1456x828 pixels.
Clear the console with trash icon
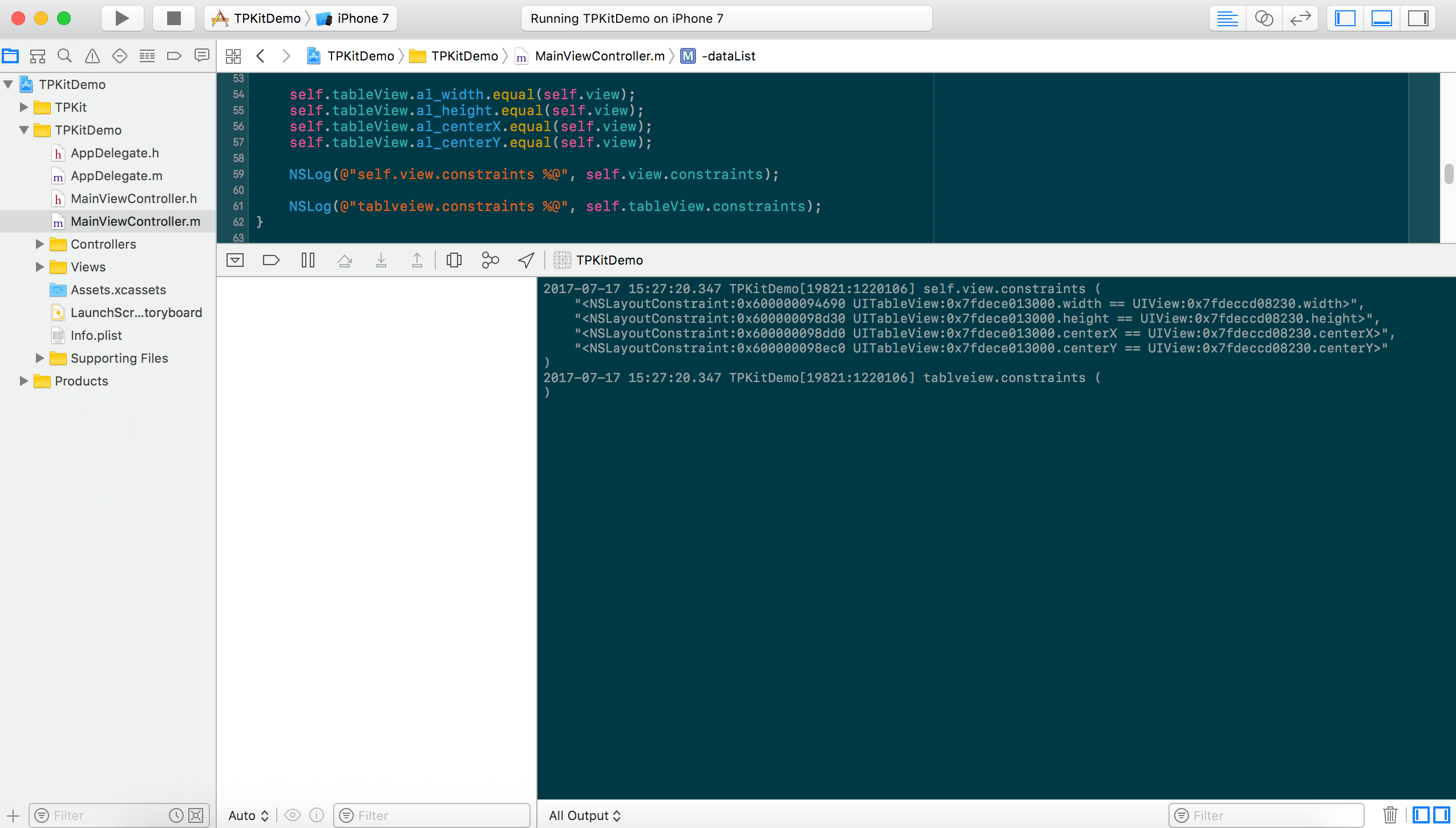pyautogui.click(x=1390, y=815)
